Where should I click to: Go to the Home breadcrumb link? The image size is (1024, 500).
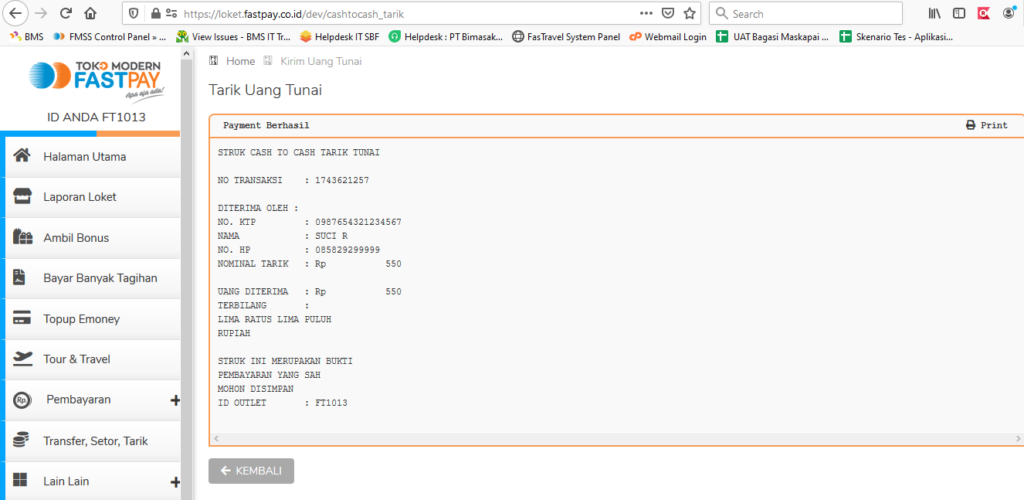[240, 61]
